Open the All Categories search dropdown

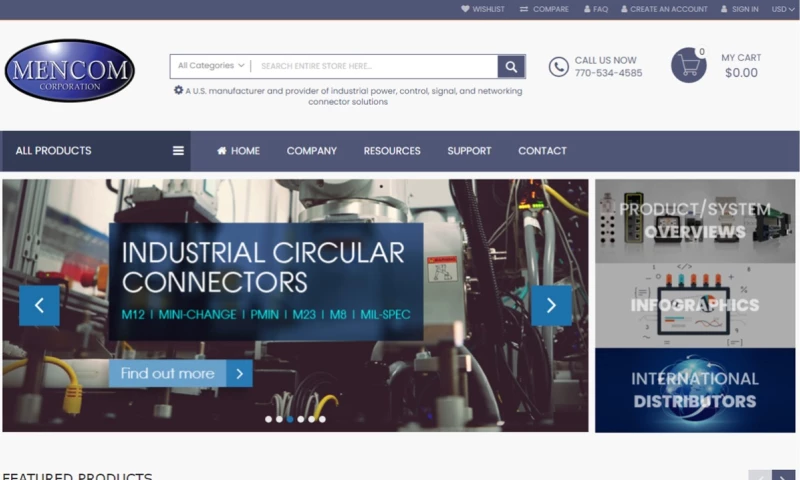[211, 66]
